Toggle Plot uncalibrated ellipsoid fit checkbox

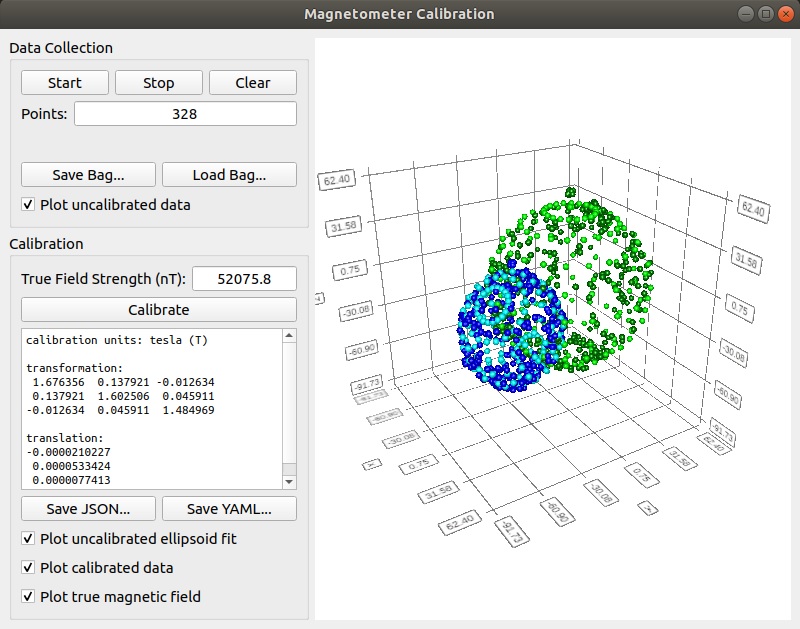point(28,539)
